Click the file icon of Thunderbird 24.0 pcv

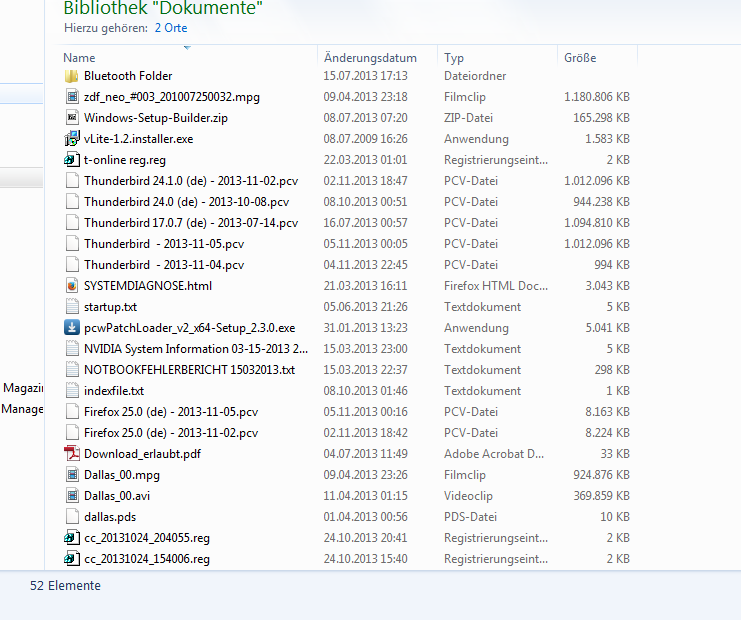click(72, 202)
